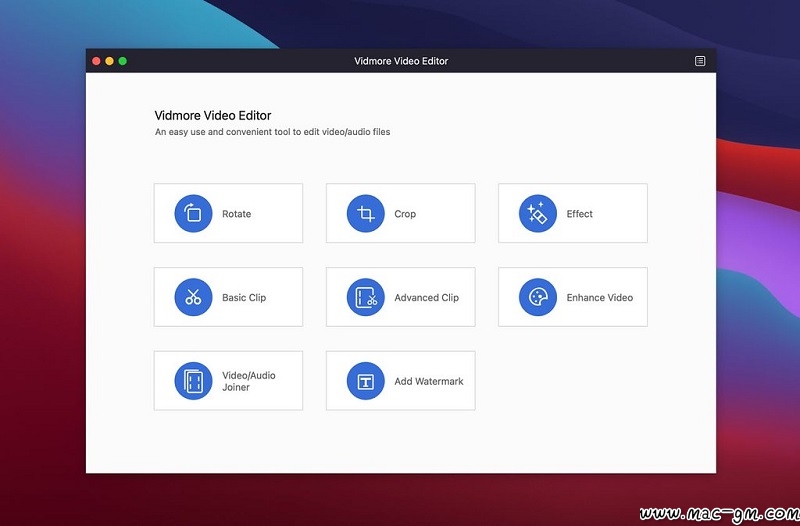Image resolution: width=800 pixels, height=526 pixels.
Task: Select the Add Watermark label
Action: coord(429,381)
